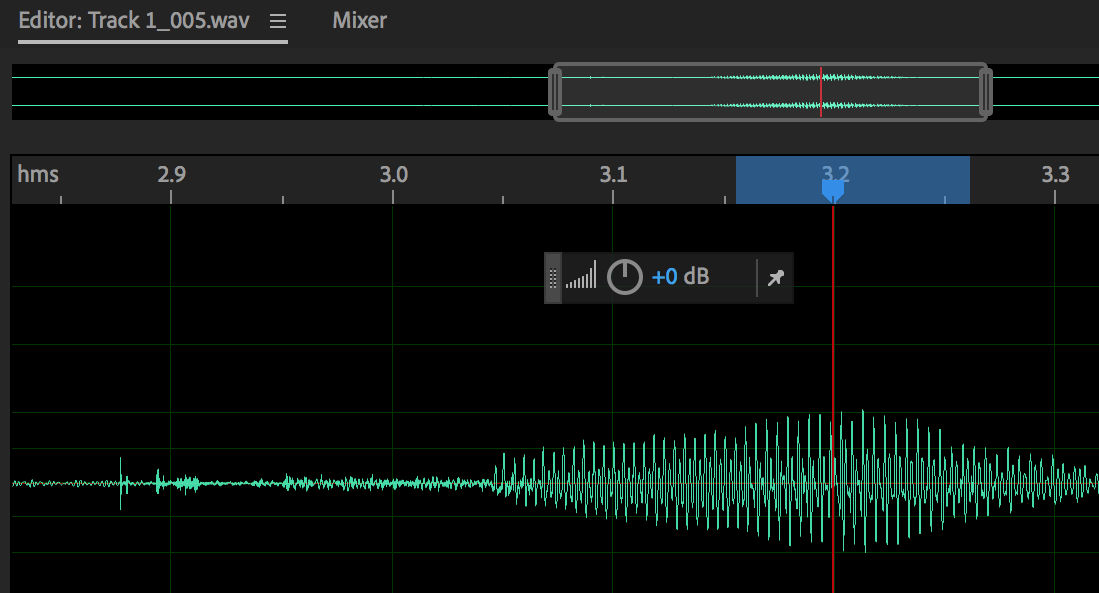Click the volume level bars icon

pyautogui.click(x=581, y=275)
